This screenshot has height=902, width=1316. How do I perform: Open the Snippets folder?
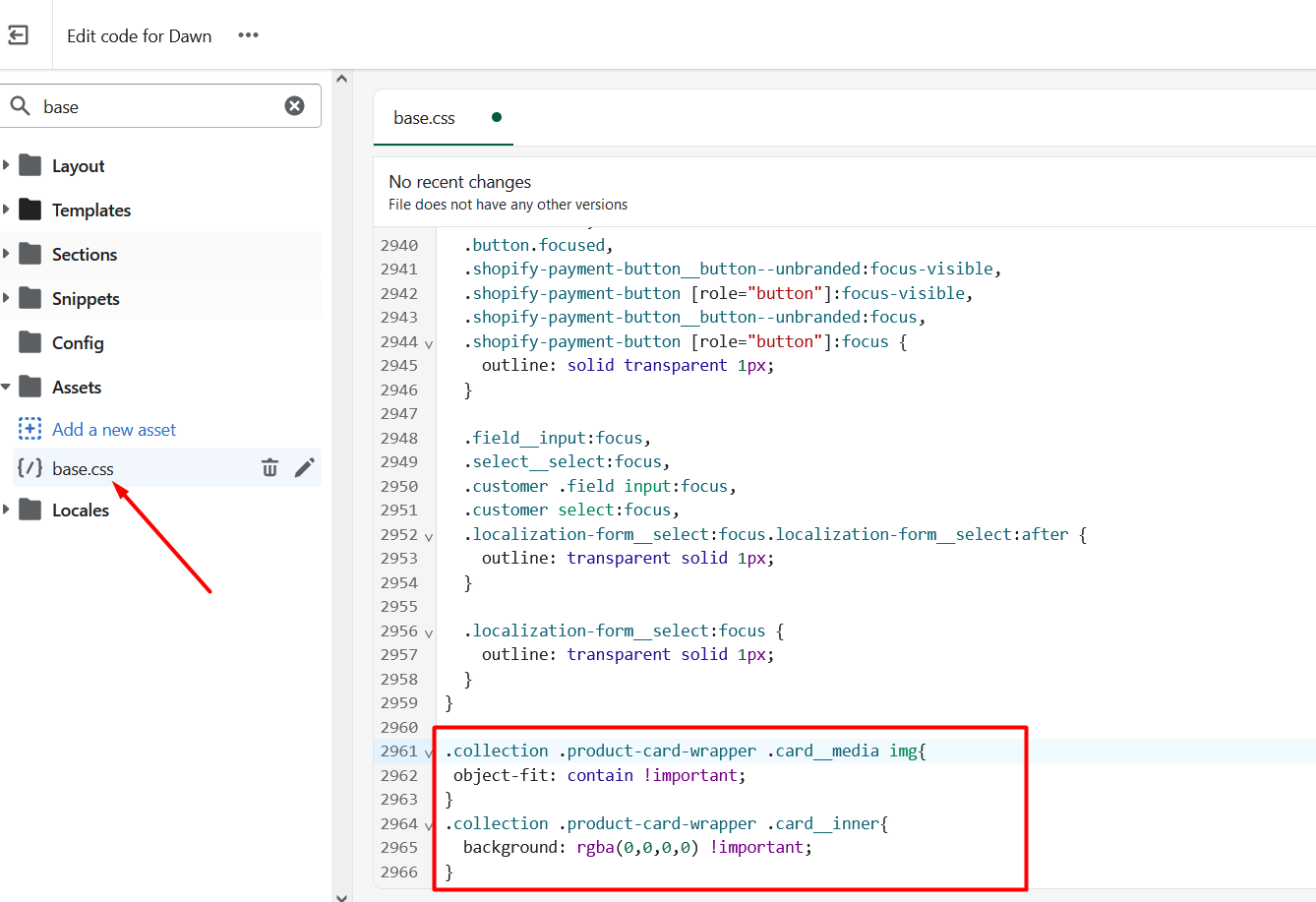coord(86,299)
